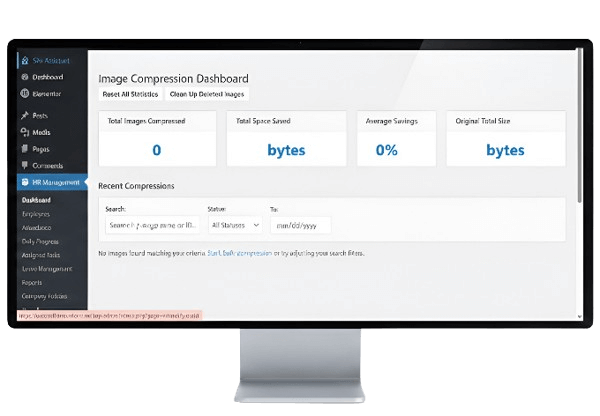Click the Reset All Statistics button

(x=129, y=94)
